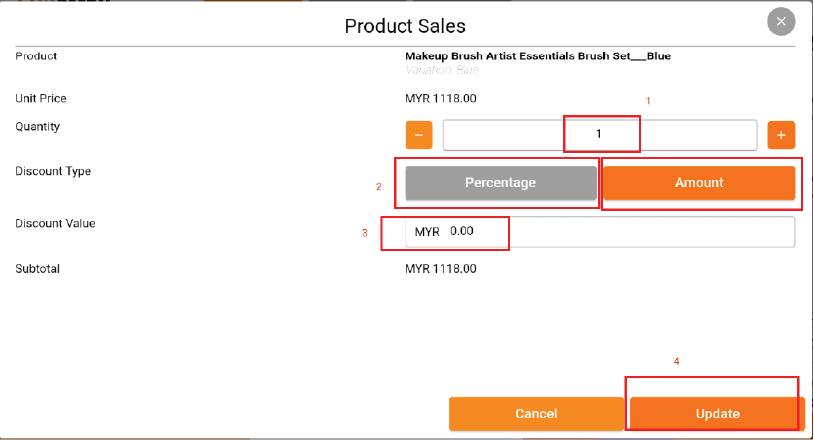Viewport: 814px width, 440px height.
Task: Click the Subtotal amount MYR 1118.00
Action: pos(441,269)
